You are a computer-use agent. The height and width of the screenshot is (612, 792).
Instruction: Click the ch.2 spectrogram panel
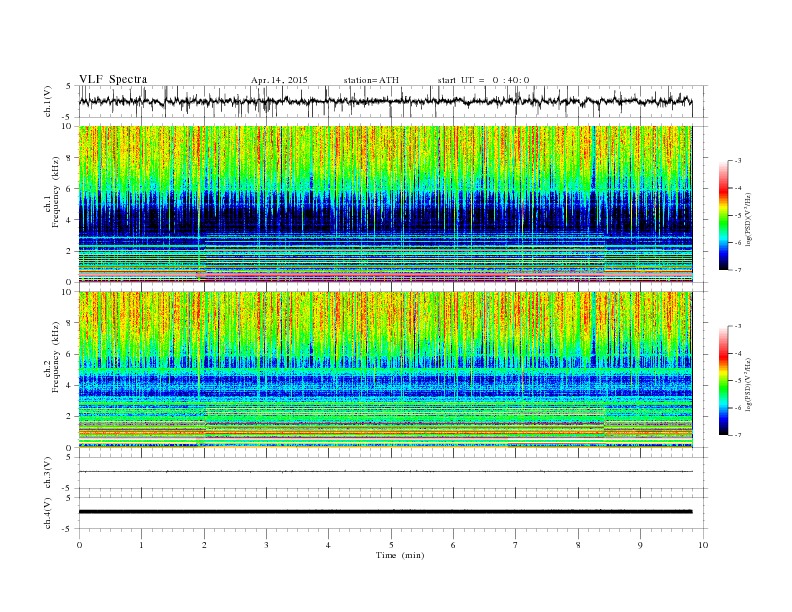385,370
